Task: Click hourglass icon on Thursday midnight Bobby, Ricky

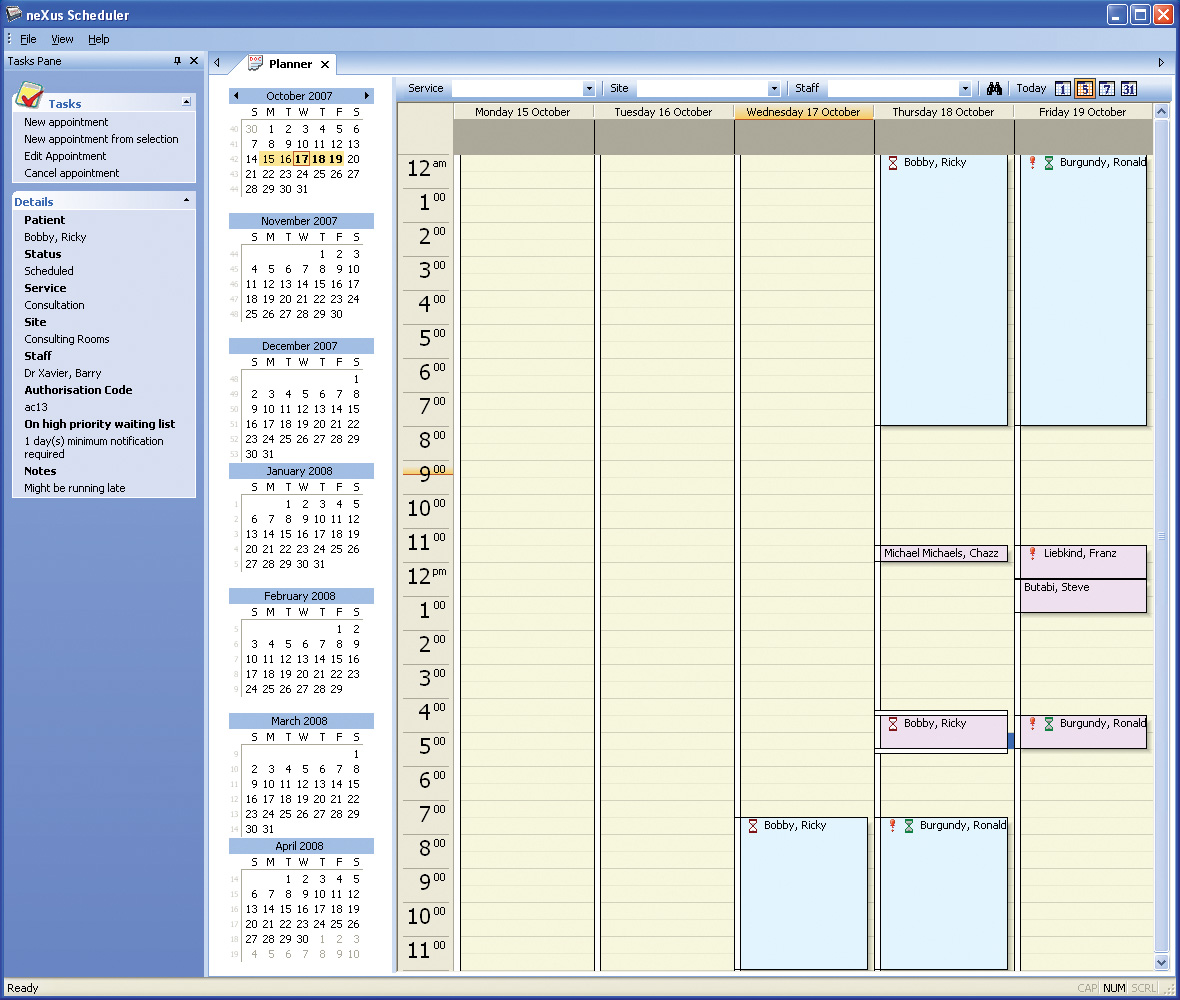Action: (x=893, y=163)
